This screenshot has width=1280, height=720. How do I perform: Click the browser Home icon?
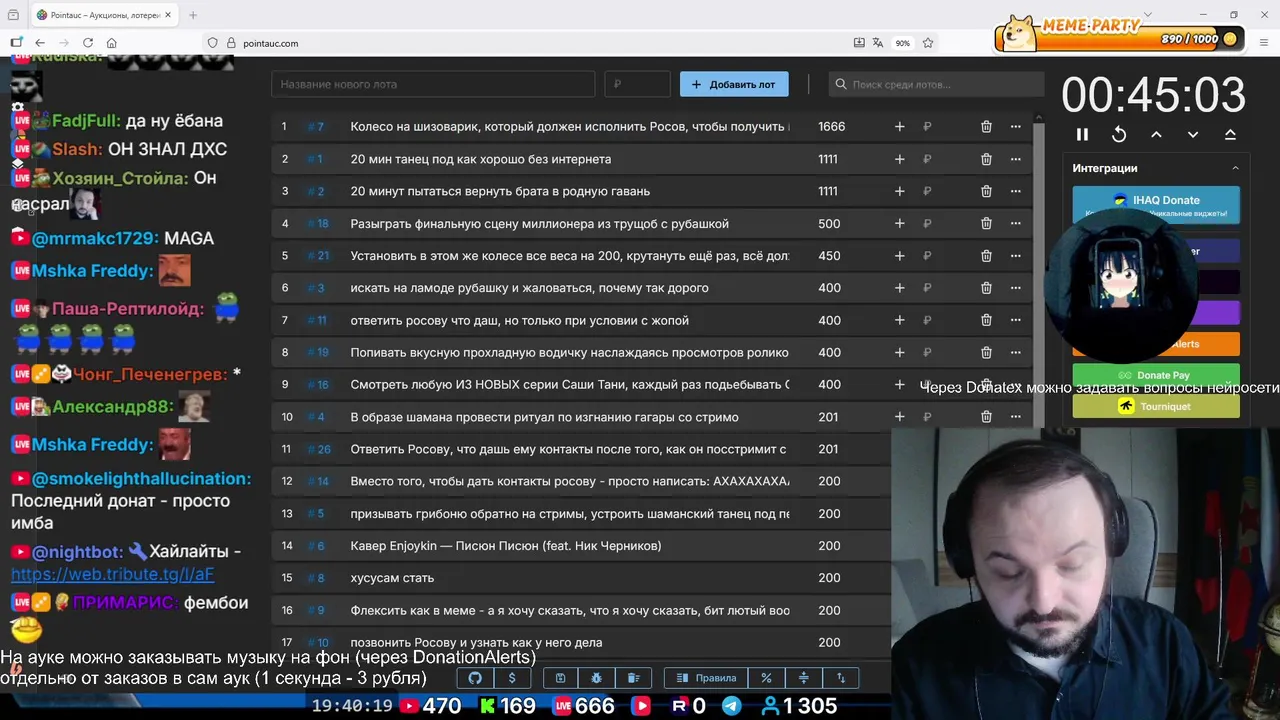coord(112,43)
